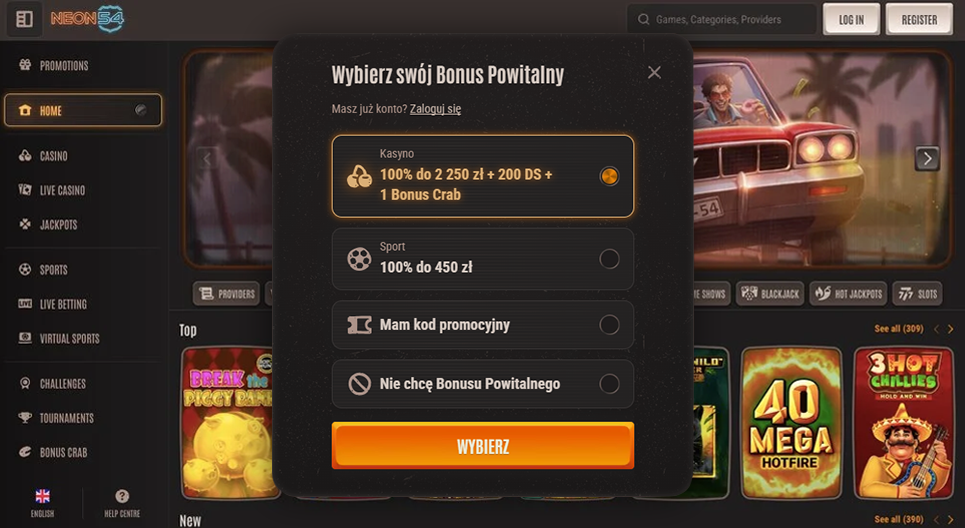Open the Help Centre question icon

tap(122, 495)
